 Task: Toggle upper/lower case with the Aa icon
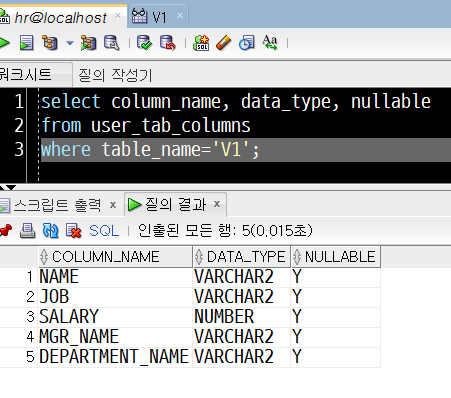(x=270, y=43)
